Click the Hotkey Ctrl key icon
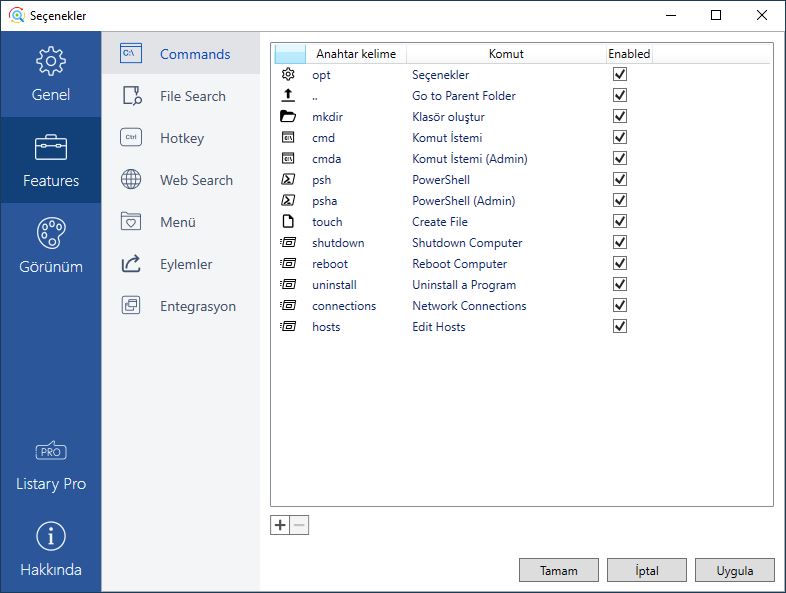Image resolution: width=786 pixels, height=593 pixels. click(131, 137)
